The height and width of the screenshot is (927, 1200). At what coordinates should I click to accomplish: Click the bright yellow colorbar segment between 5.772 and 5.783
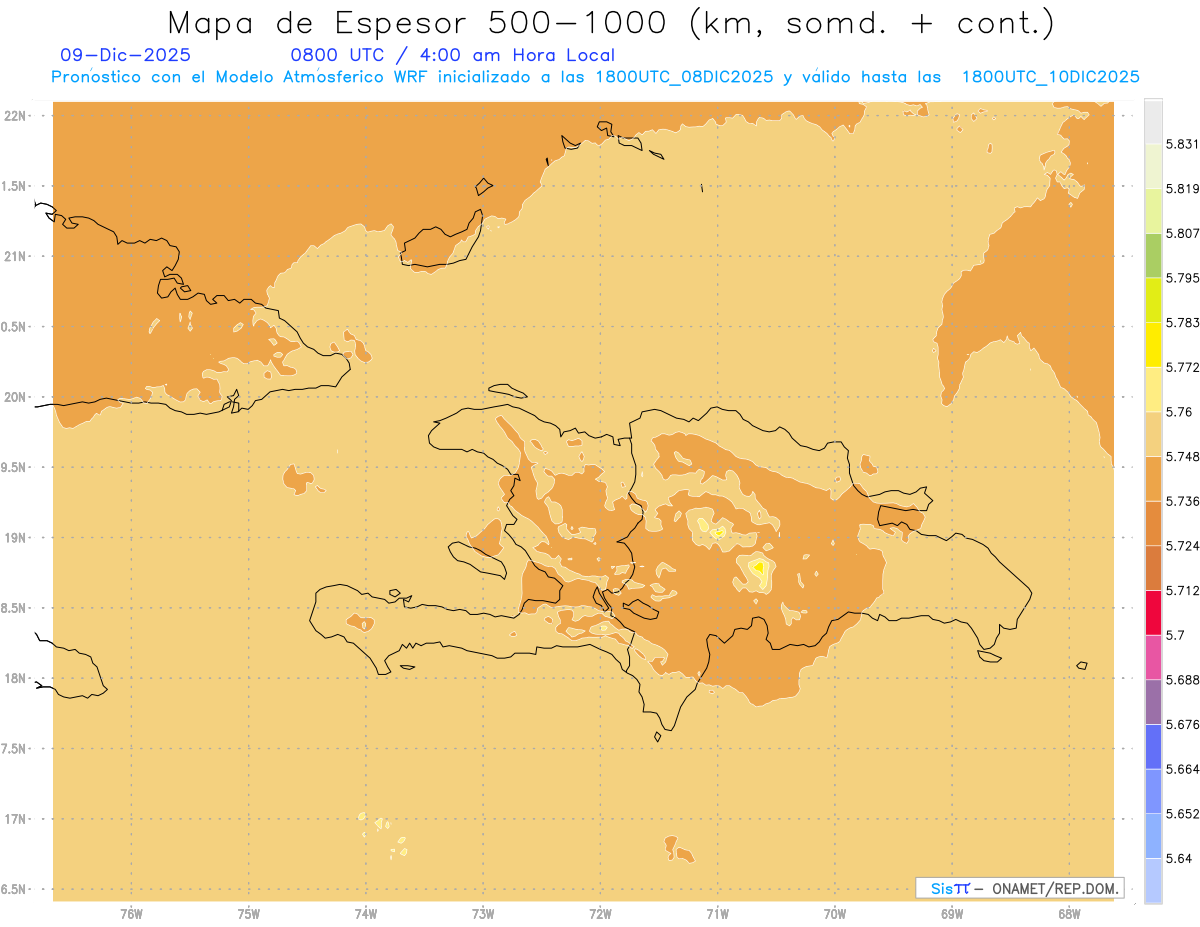coord(1153,345)
